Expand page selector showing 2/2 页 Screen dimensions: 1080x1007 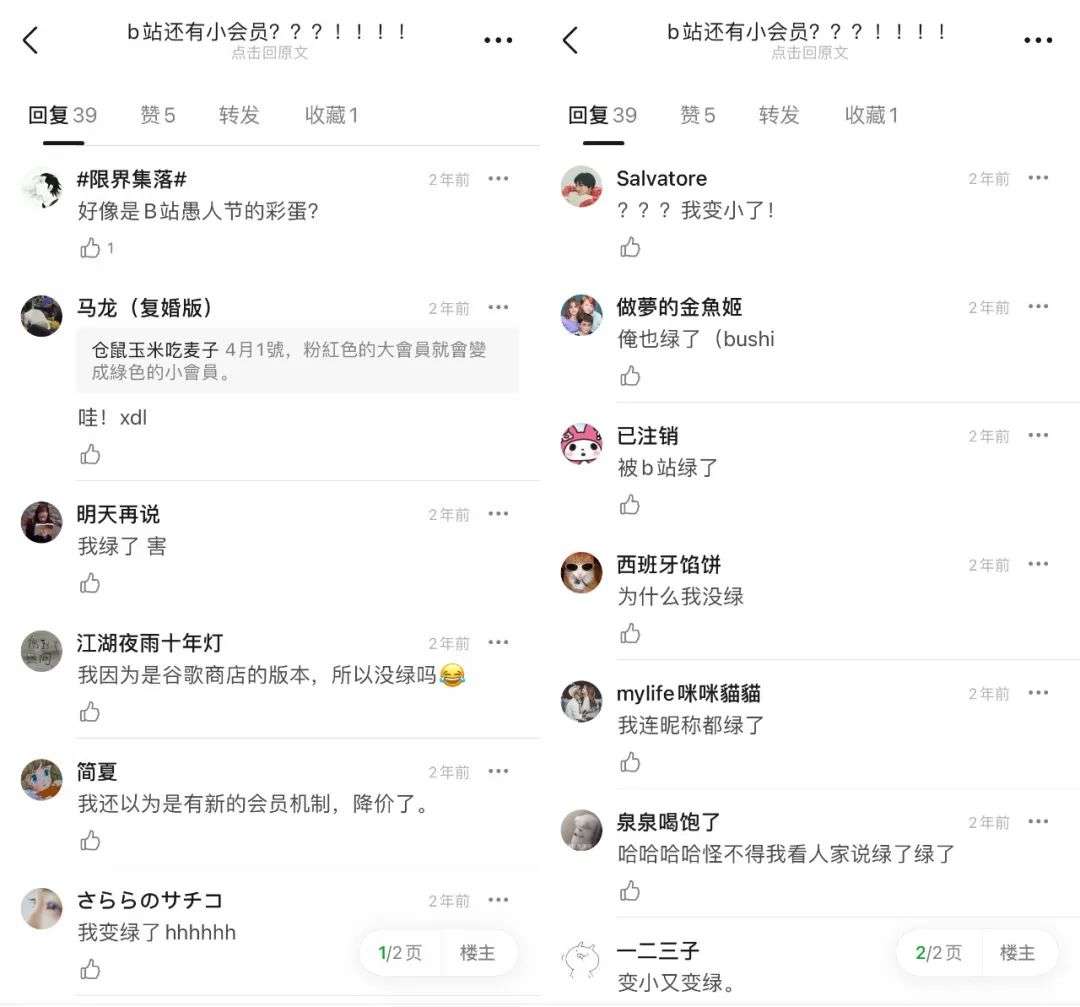pos(939,953)
